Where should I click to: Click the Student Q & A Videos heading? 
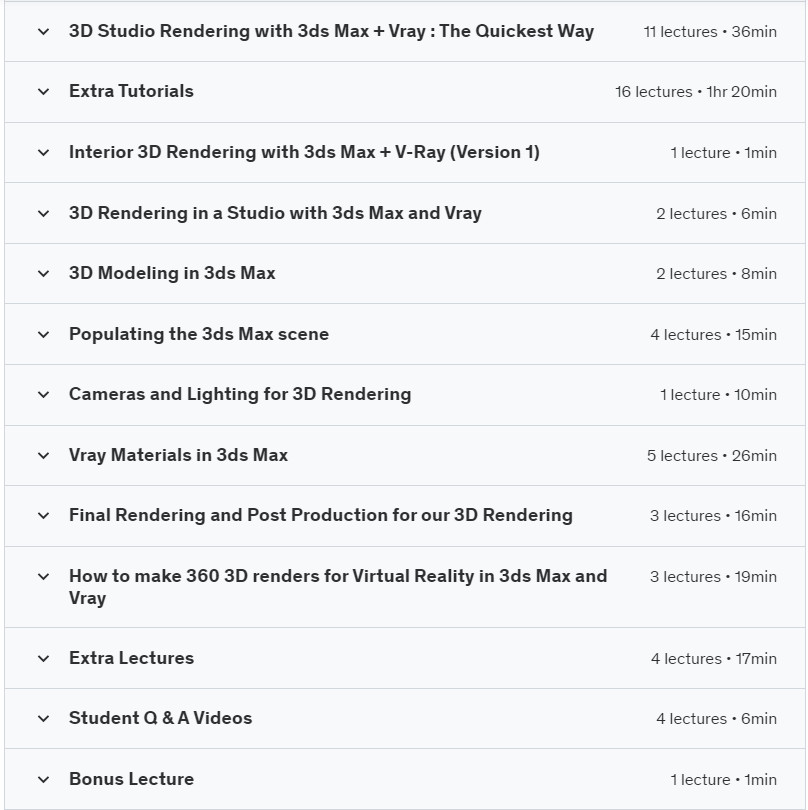(161, 718)
